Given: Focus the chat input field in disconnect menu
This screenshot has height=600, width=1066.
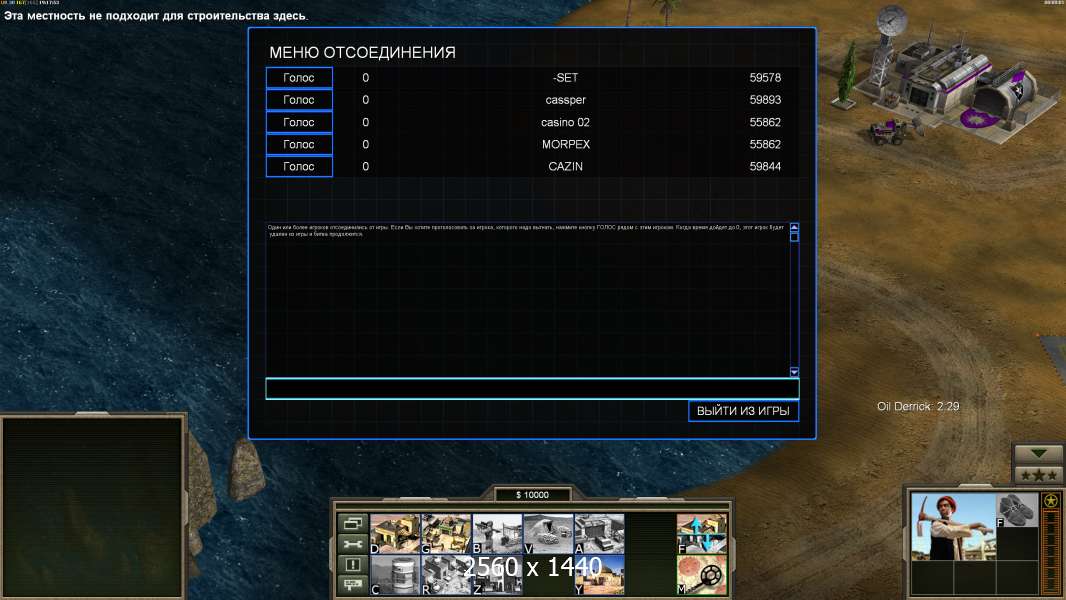Looking at the screenshot, I should click(532, 389).
